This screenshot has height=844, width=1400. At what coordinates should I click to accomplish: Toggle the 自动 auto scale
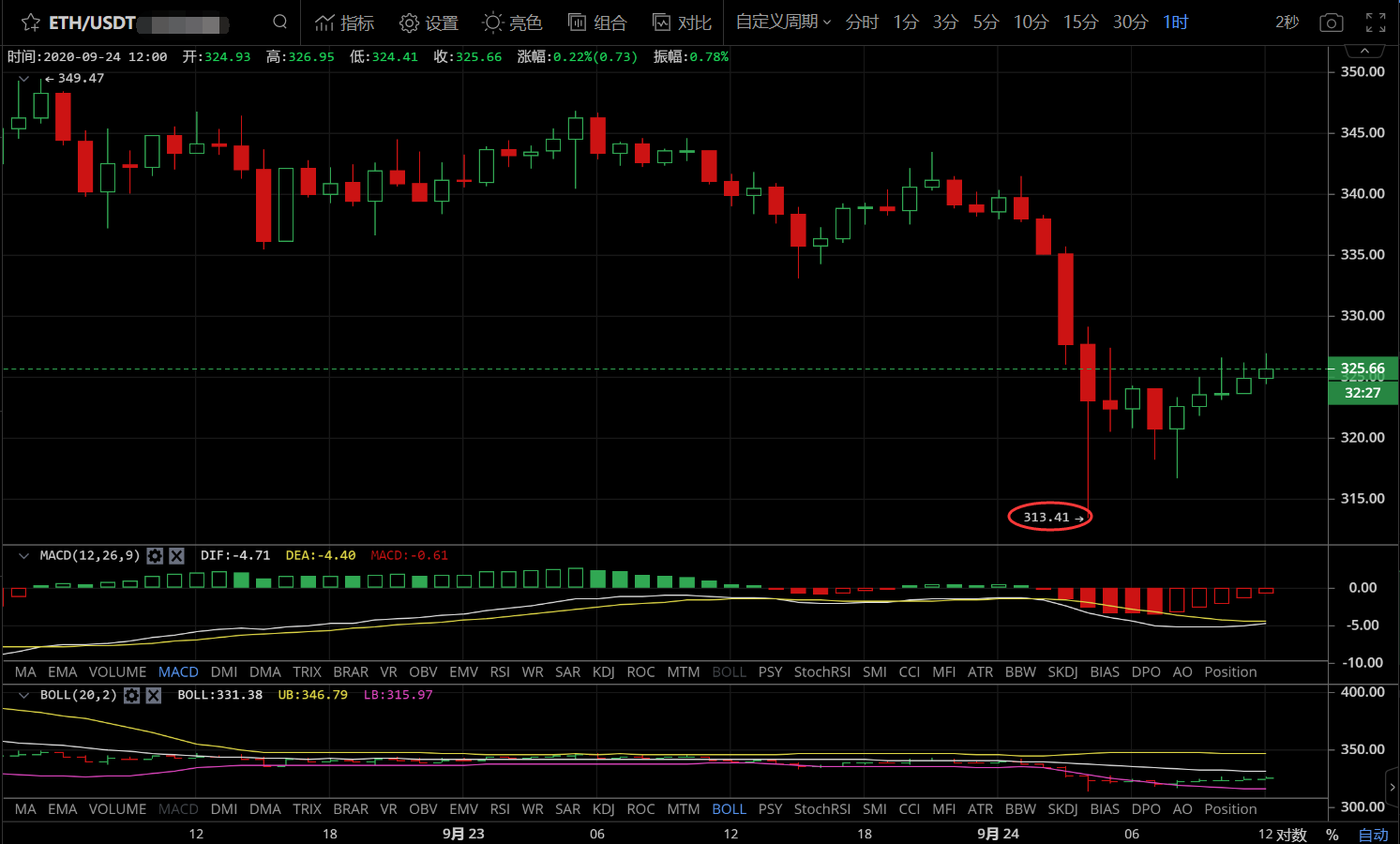click(1374, 835)
